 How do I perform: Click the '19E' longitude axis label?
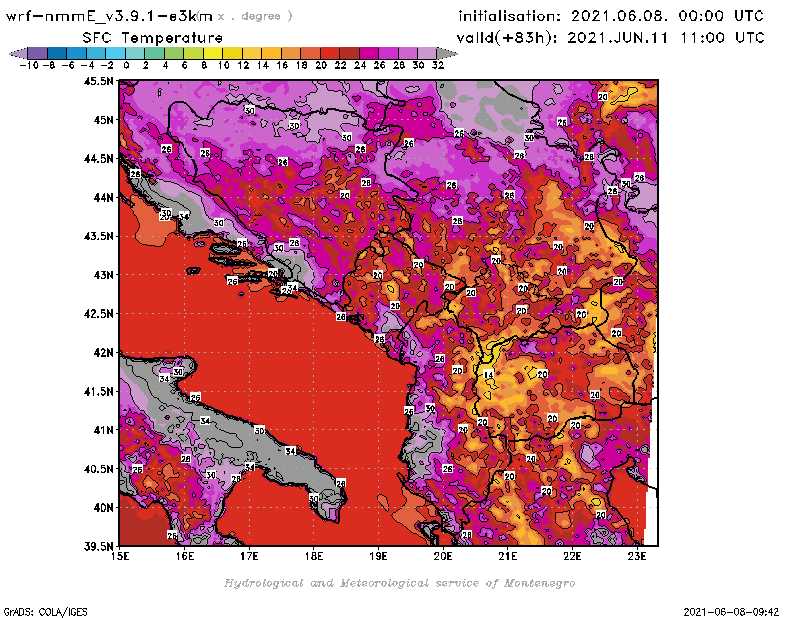tap(378, 556)
